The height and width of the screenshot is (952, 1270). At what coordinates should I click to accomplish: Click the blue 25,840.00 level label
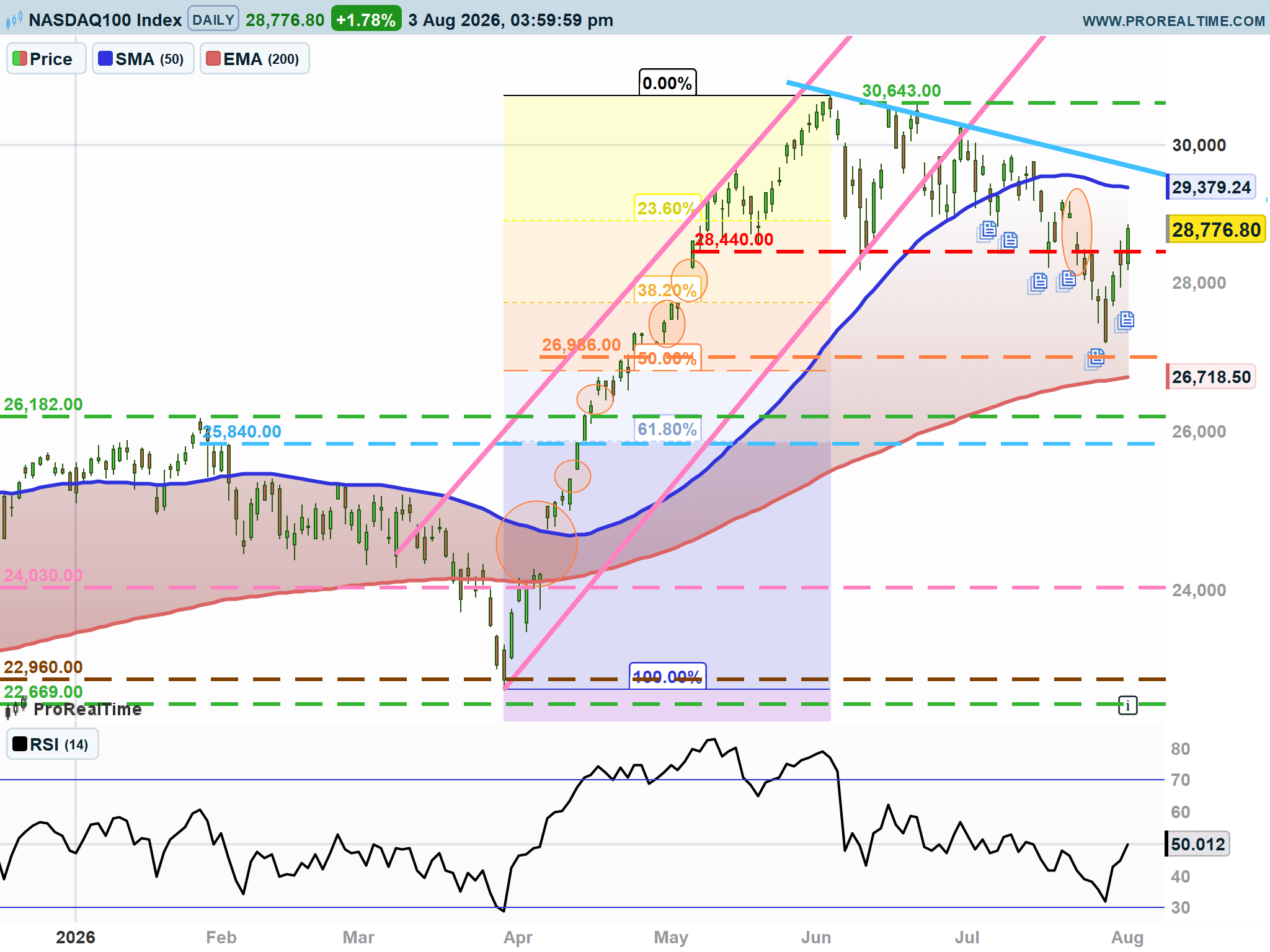tap(242, 431)
